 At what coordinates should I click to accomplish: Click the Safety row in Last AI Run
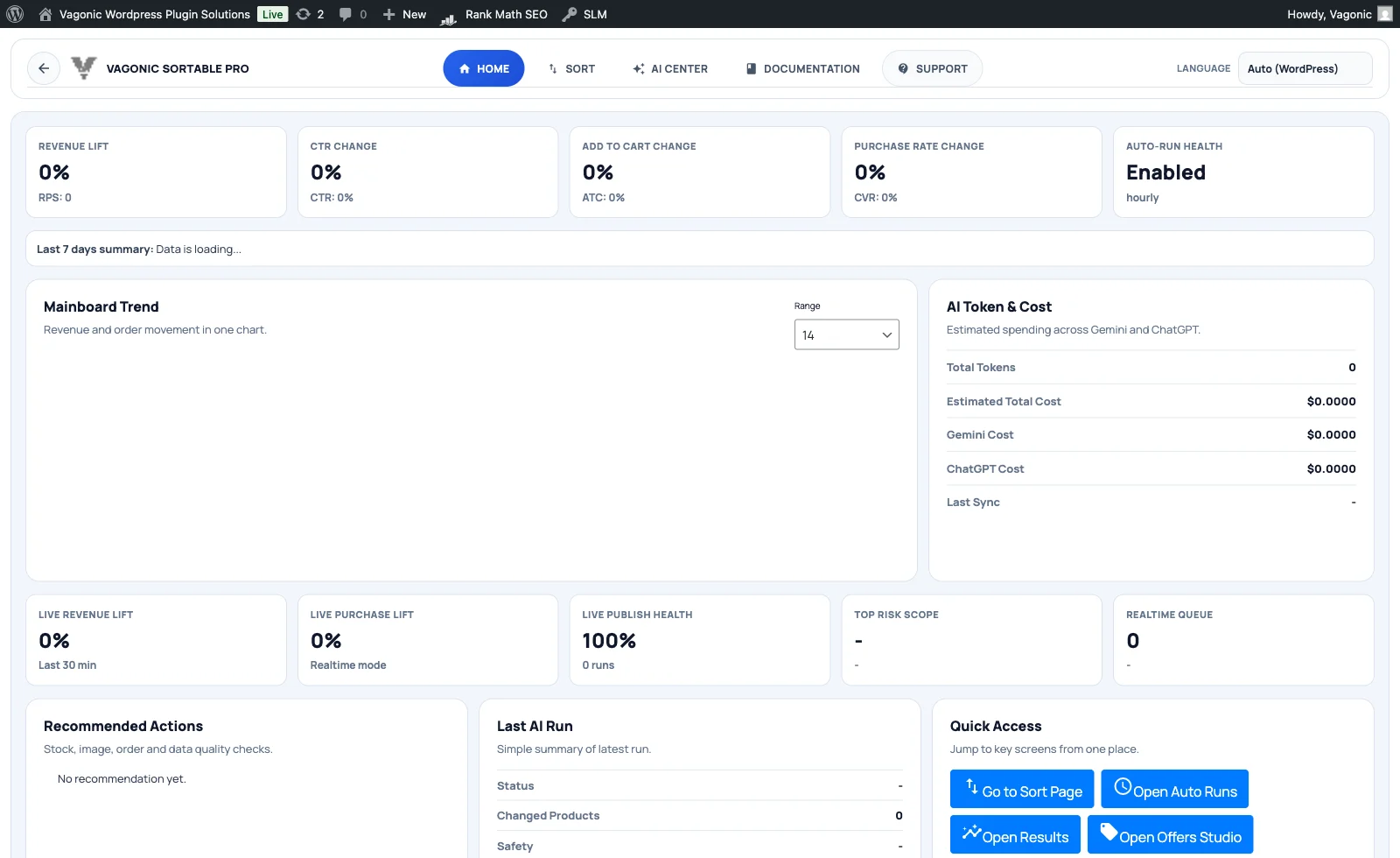[700, 846]
